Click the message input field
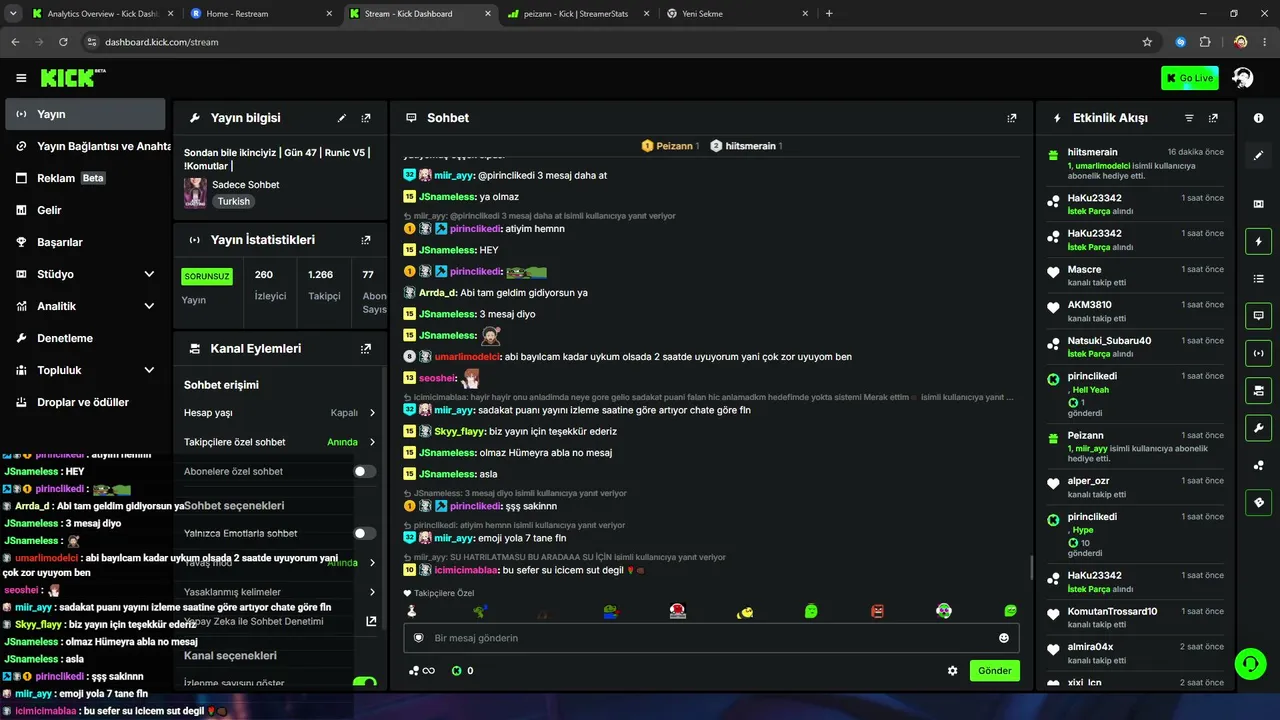 tap(712, 638)
